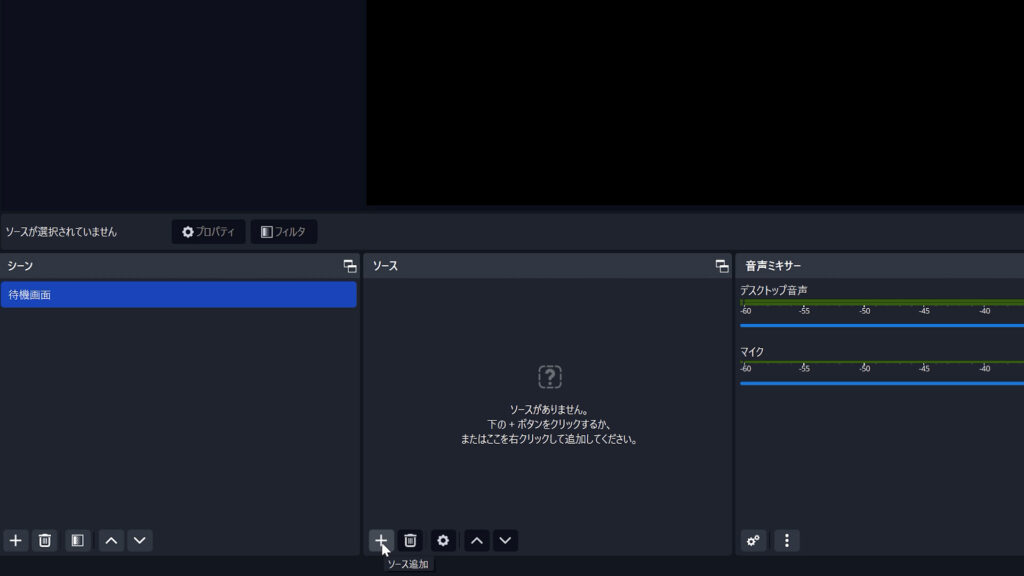Remove a source using the trash icon
Viewport: 1024px width, 576px height.
(x=410, y=540)
